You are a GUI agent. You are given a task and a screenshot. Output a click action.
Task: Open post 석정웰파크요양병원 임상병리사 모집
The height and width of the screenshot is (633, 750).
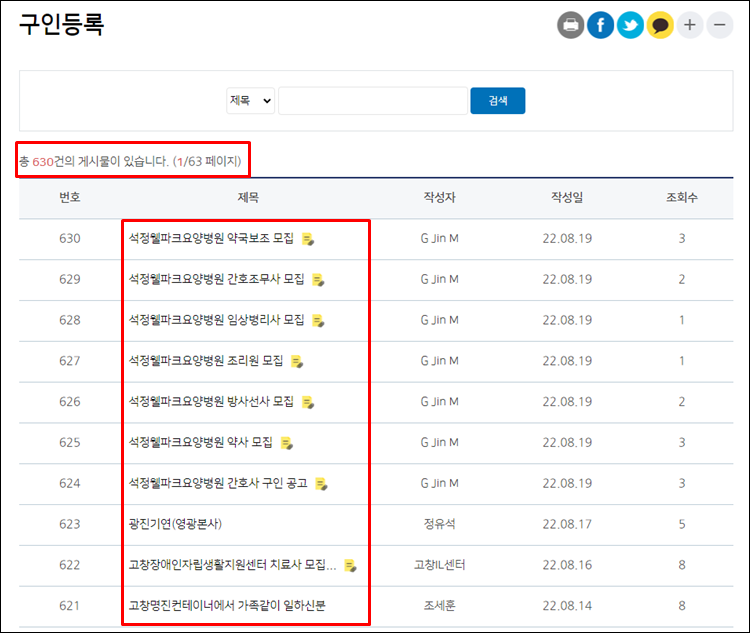tap(216, 320)
